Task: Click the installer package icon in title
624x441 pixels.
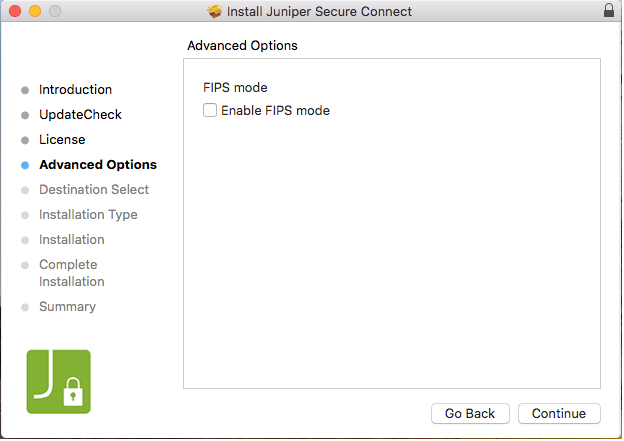Action: [x=214, y=11]
